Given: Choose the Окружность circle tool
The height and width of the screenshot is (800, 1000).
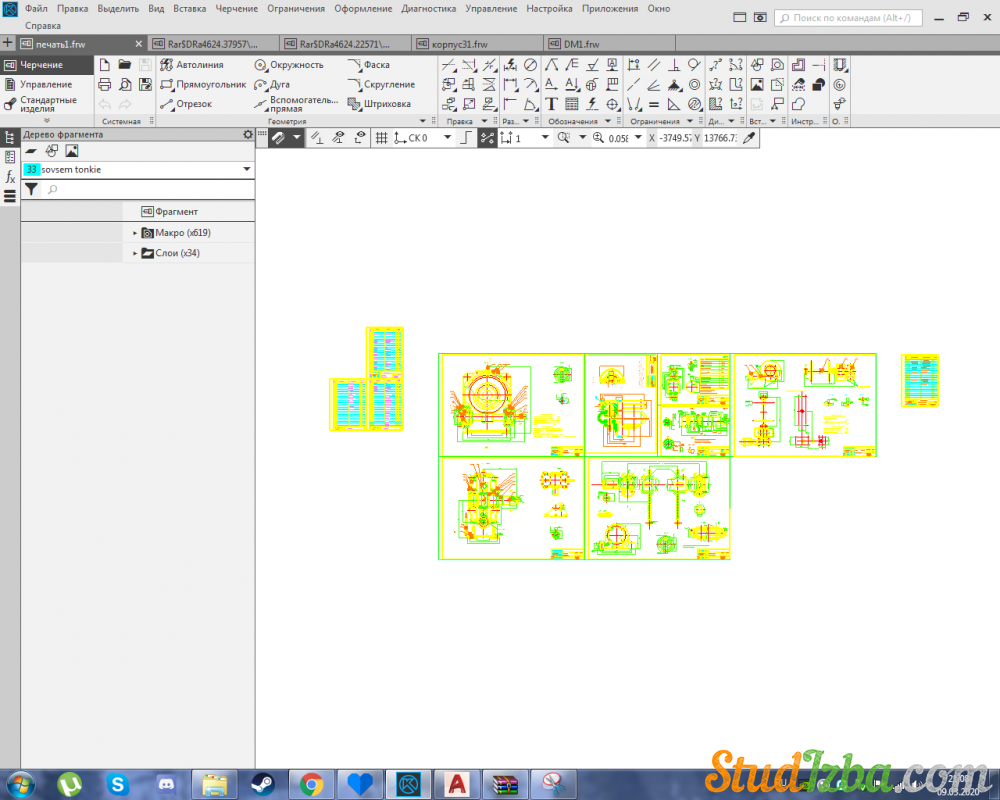Looking at the screenshot, I should 289,65.
